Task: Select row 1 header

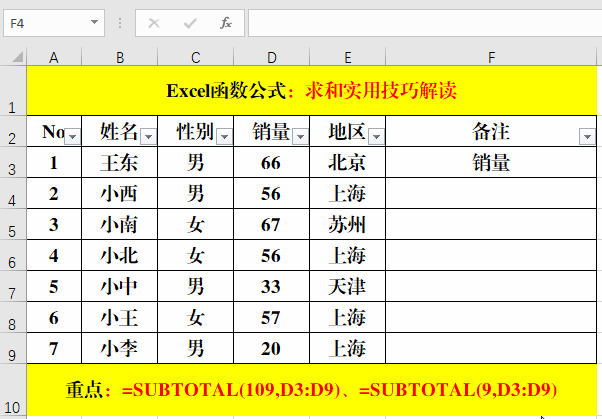Action: [x=13, y=91]
